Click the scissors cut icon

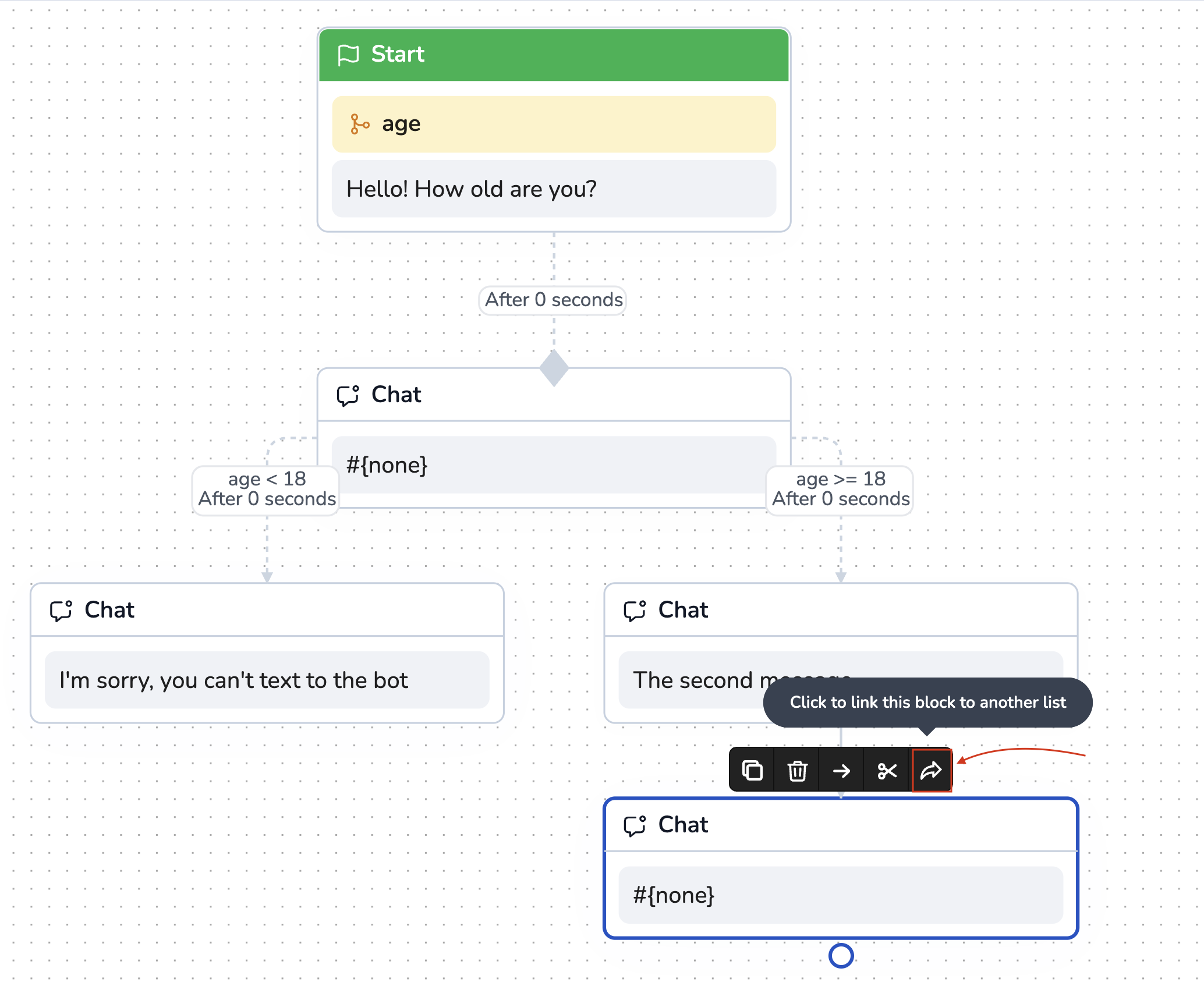[x=887, y=771]
